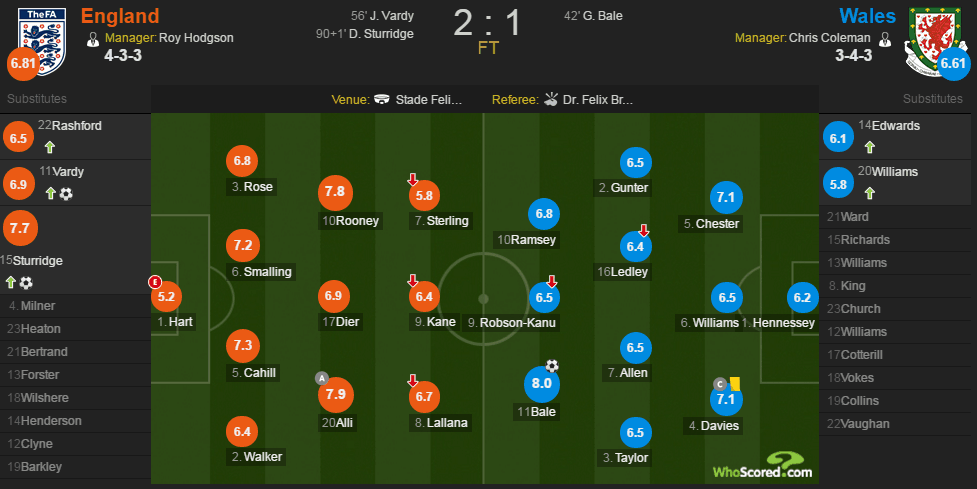The image size is (977, 489).
Task: Click Sterling's red substituted-off arrow
Action: click(412, 180)
